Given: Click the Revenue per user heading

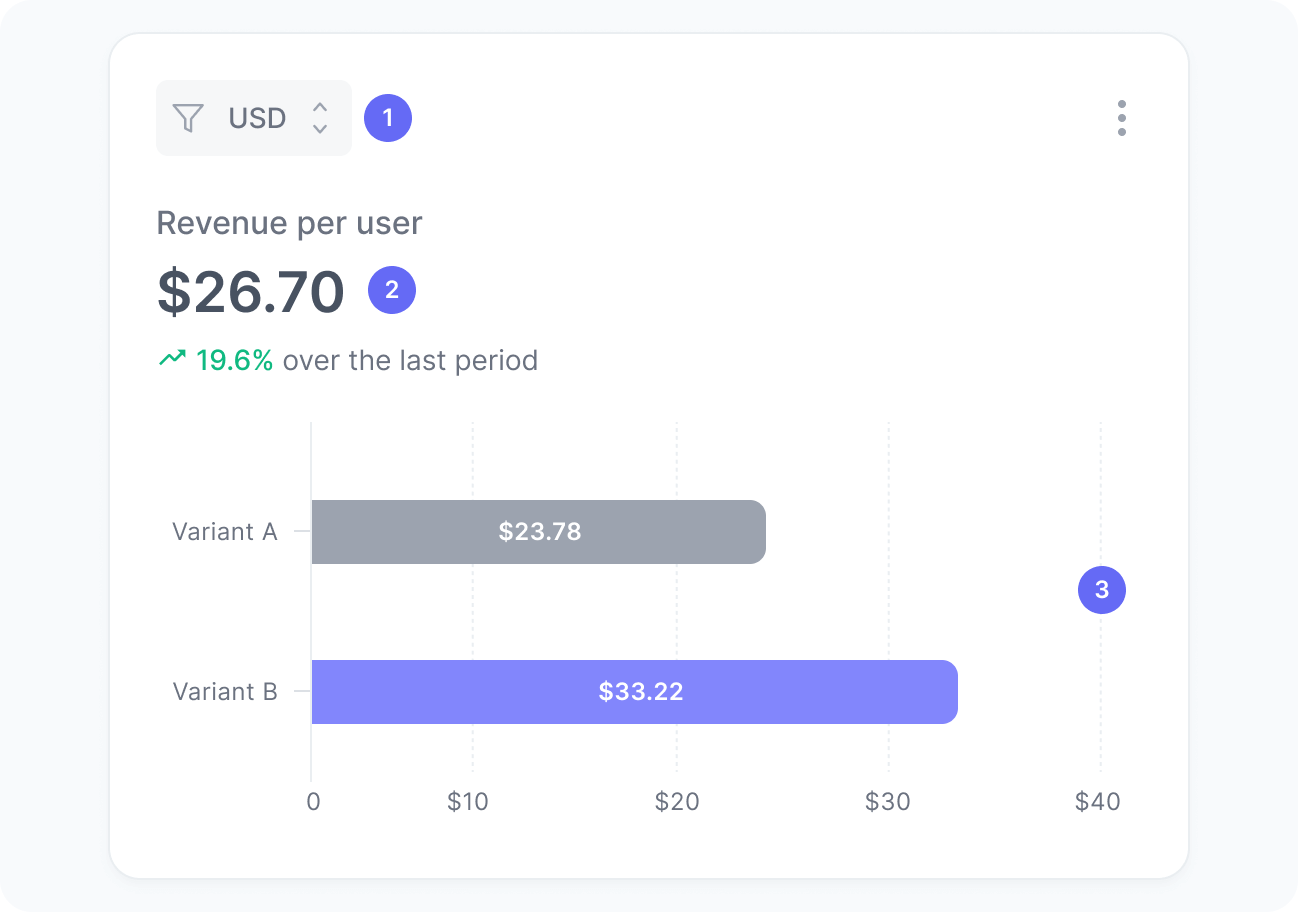Looking at the screenshot, I should coord(289,223).
